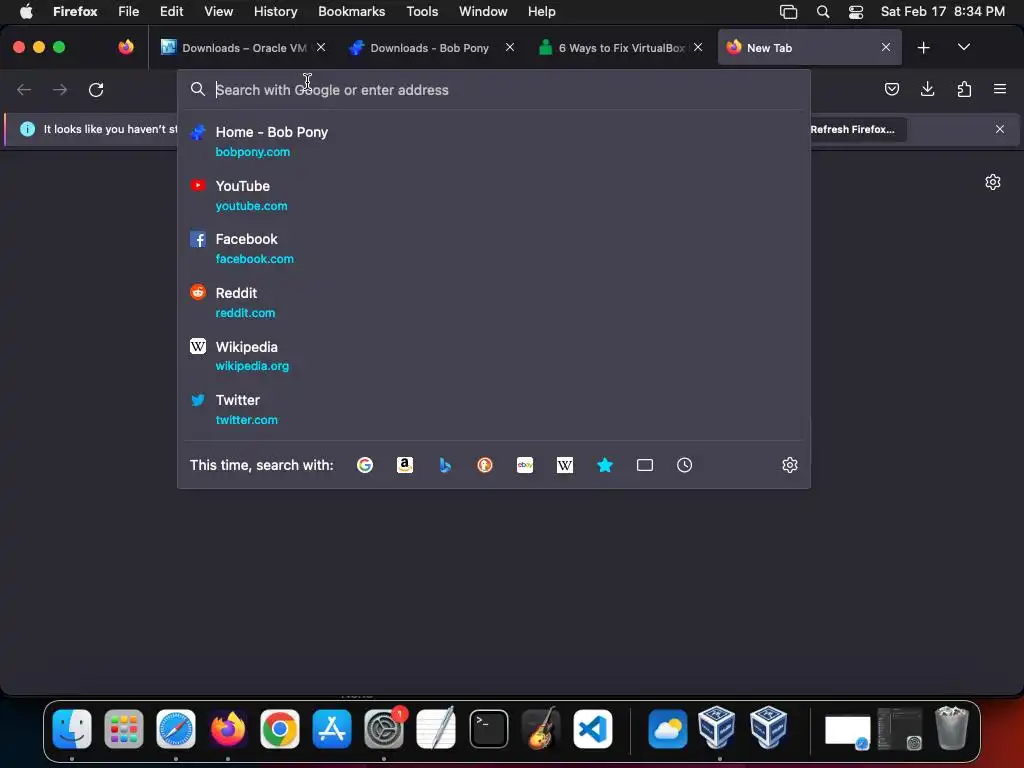This screenshot has height=768, width=1024.
Task: Open a new tab with the plus button
Action: click(923, 48)
